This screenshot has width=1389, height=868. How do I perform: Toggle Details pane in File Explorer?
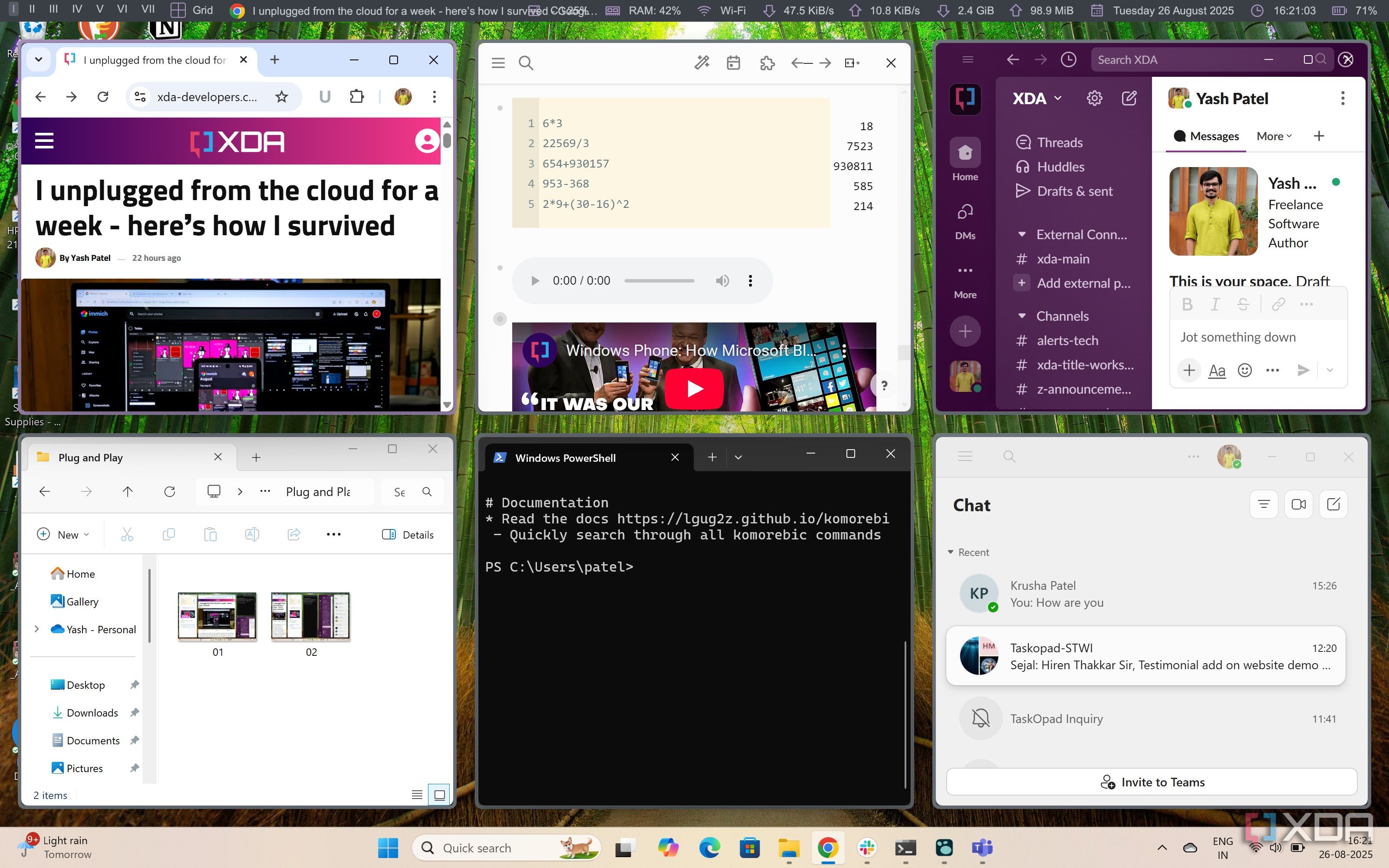tap(408, 534)
